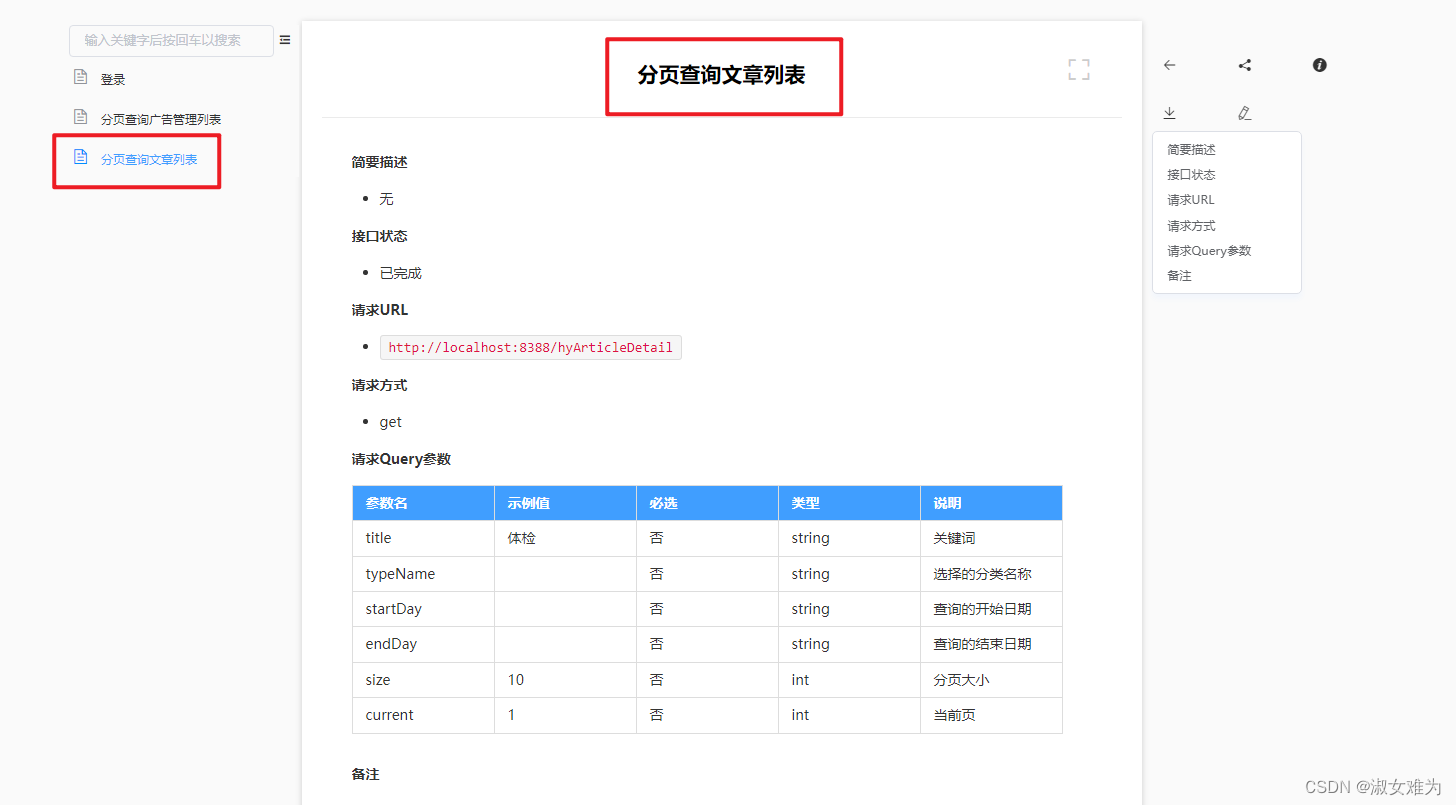This screenshot has width=1456, height=805.
Task: Select 登录 in the sidebar list
Action: point(113,77)
